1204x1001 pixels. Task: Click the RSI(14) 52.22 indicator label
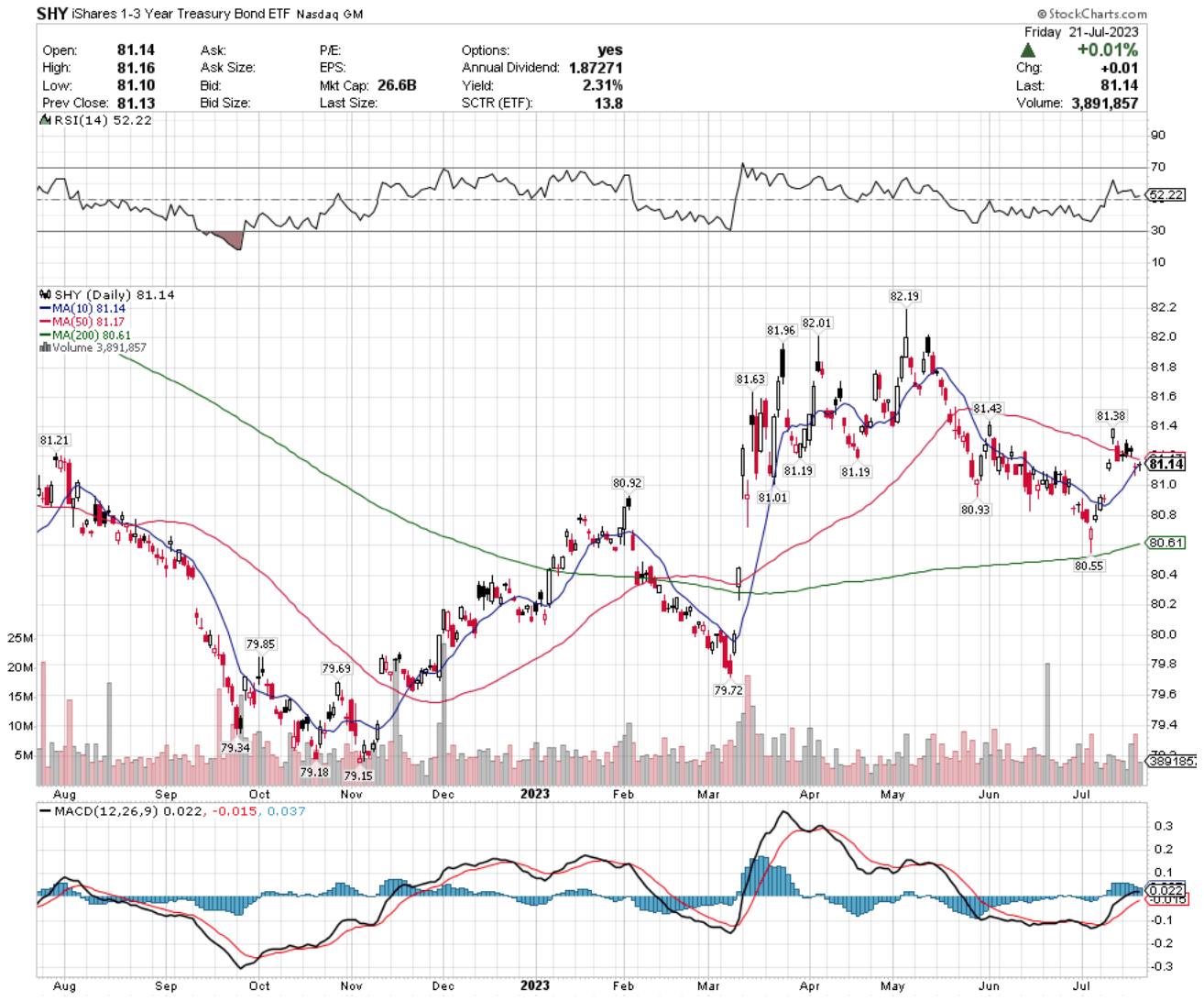pyautogui.click(x=102, y=120)
